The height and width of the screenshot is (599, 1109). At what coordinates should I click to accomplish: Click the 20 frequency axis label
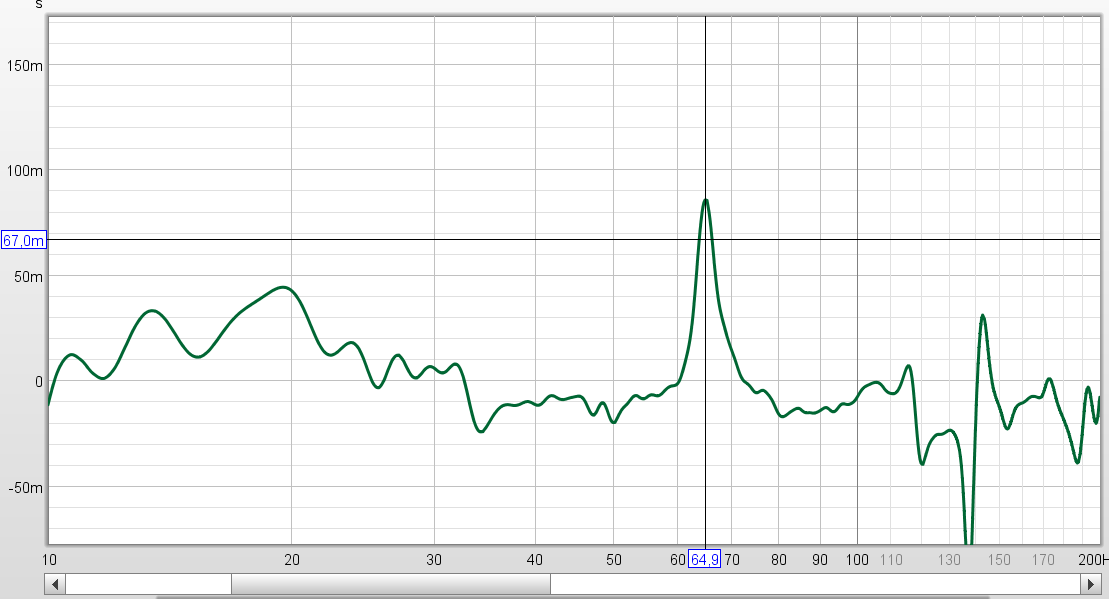point(291,560)
